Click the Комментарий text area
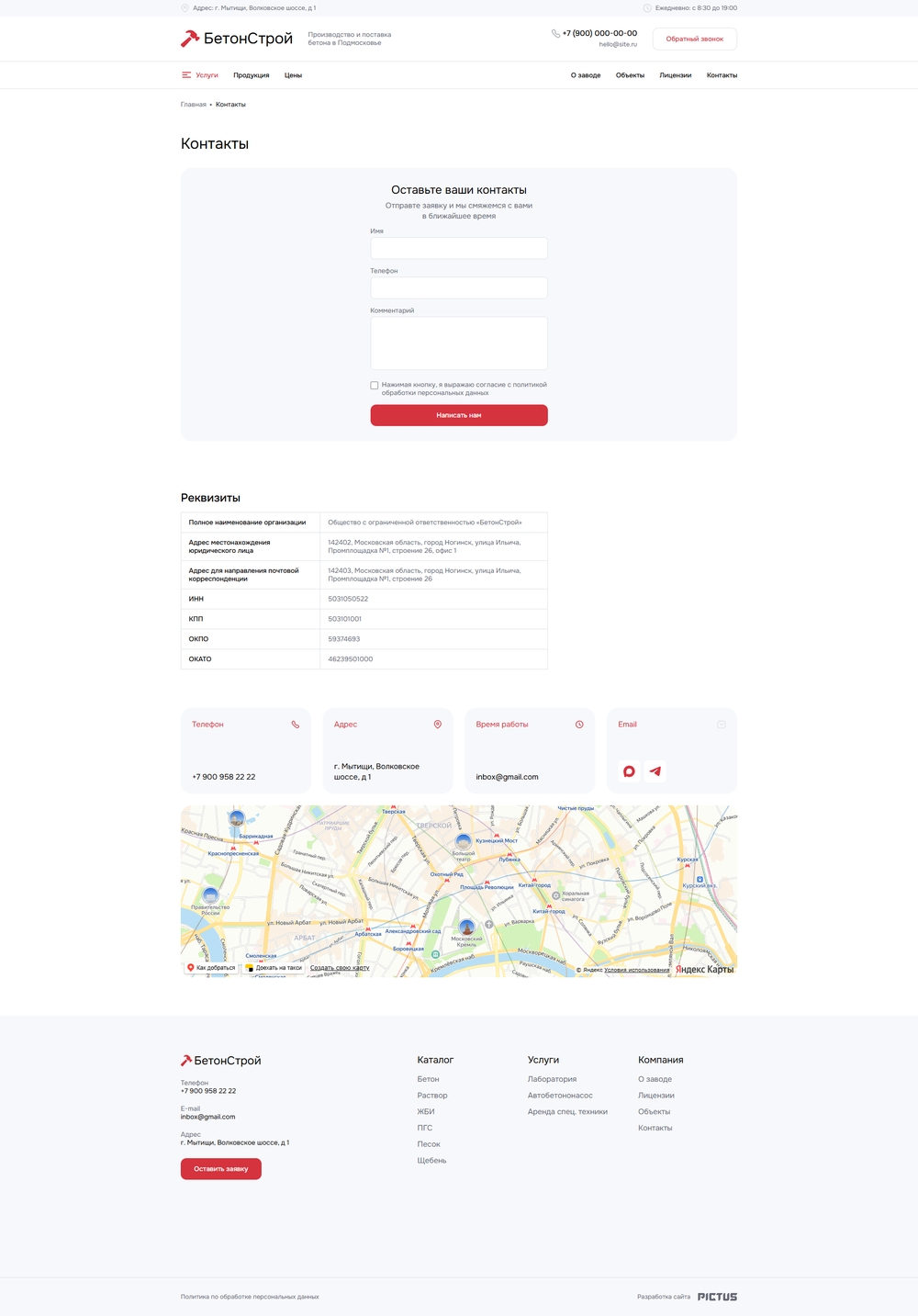 click(x=459, y=343)
